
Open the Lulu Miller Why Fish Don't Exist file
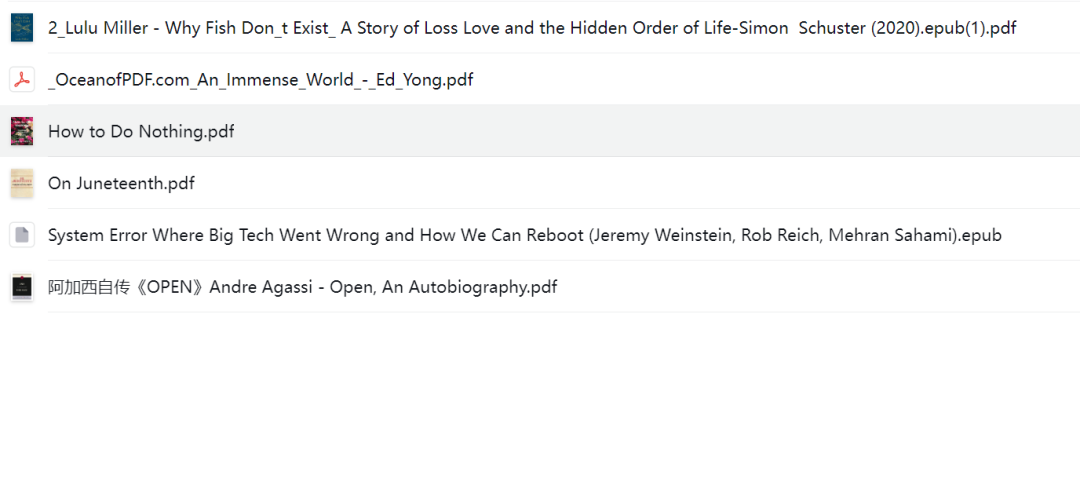[532, 28]
